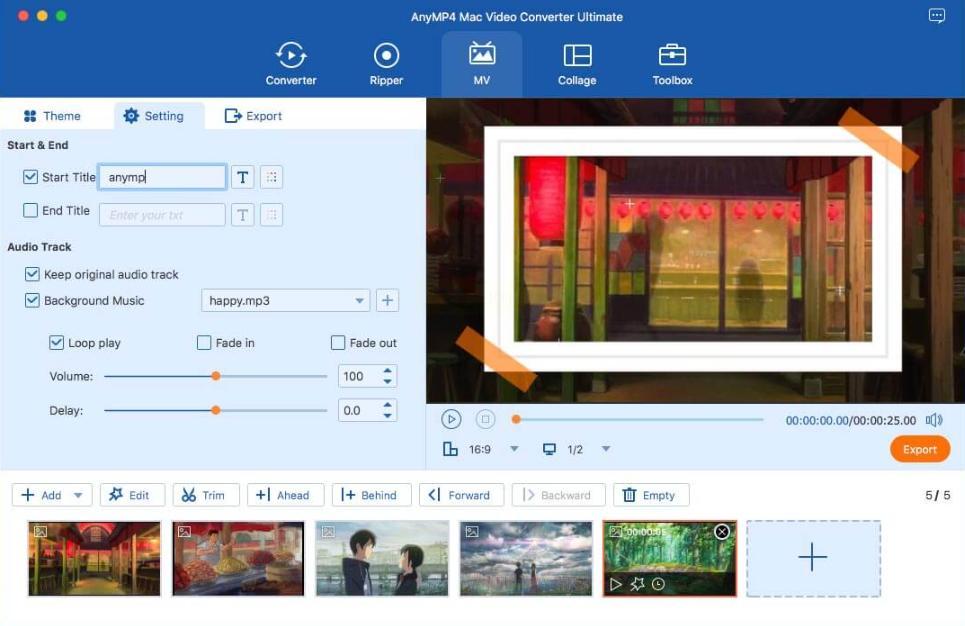Open the Add files dropdown arrow
Viewport: 965px width, 626px height.
[x=78, y=495]
